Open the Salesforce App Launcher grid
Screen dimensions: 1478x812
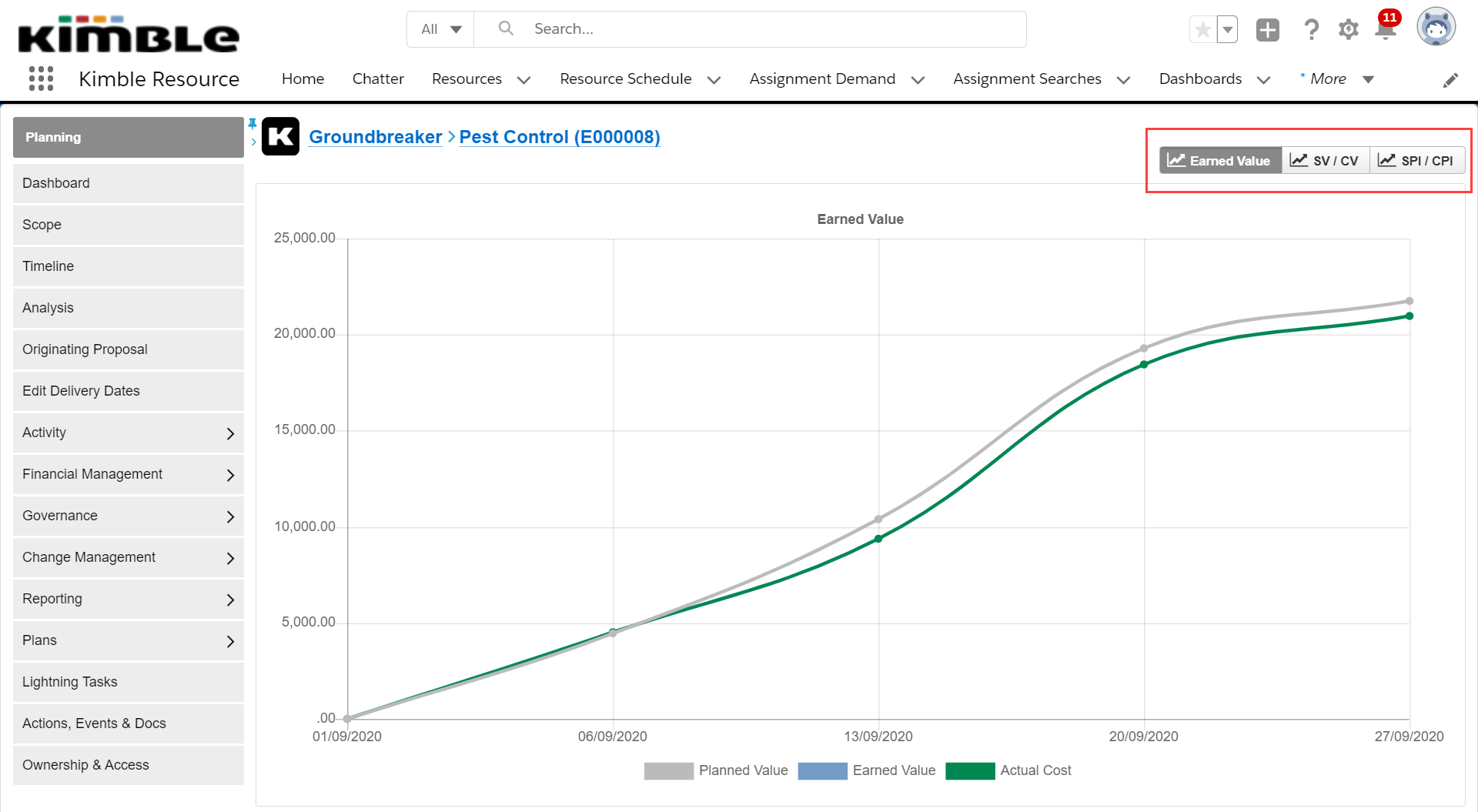[41, 78]
